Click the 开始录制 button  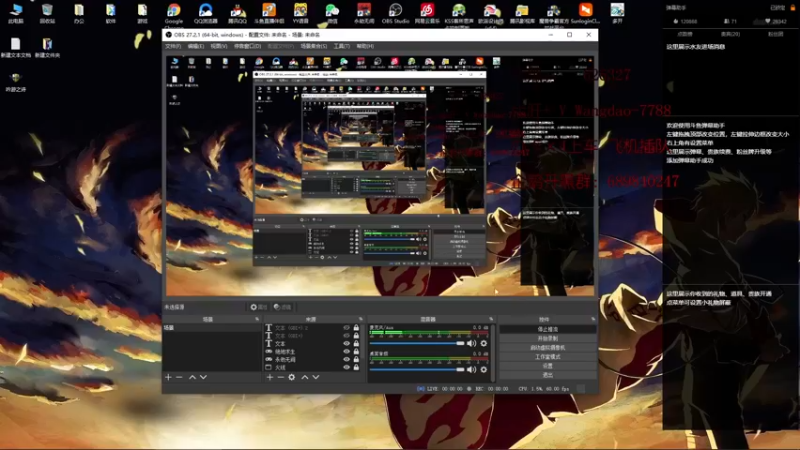click(x=547, y=338)
